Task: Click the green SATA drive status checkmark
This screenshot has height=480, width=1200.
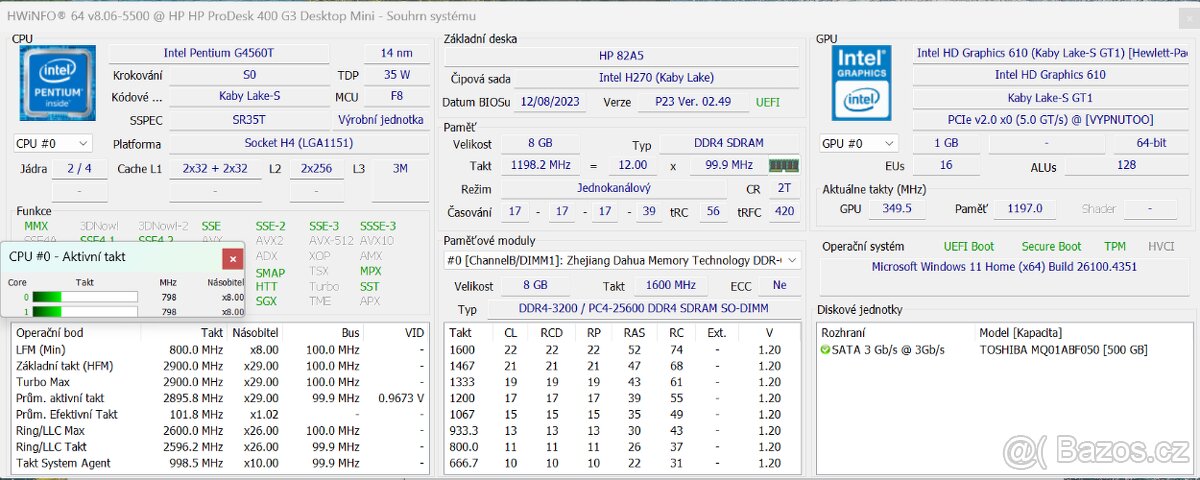Action: coord(825,350)
